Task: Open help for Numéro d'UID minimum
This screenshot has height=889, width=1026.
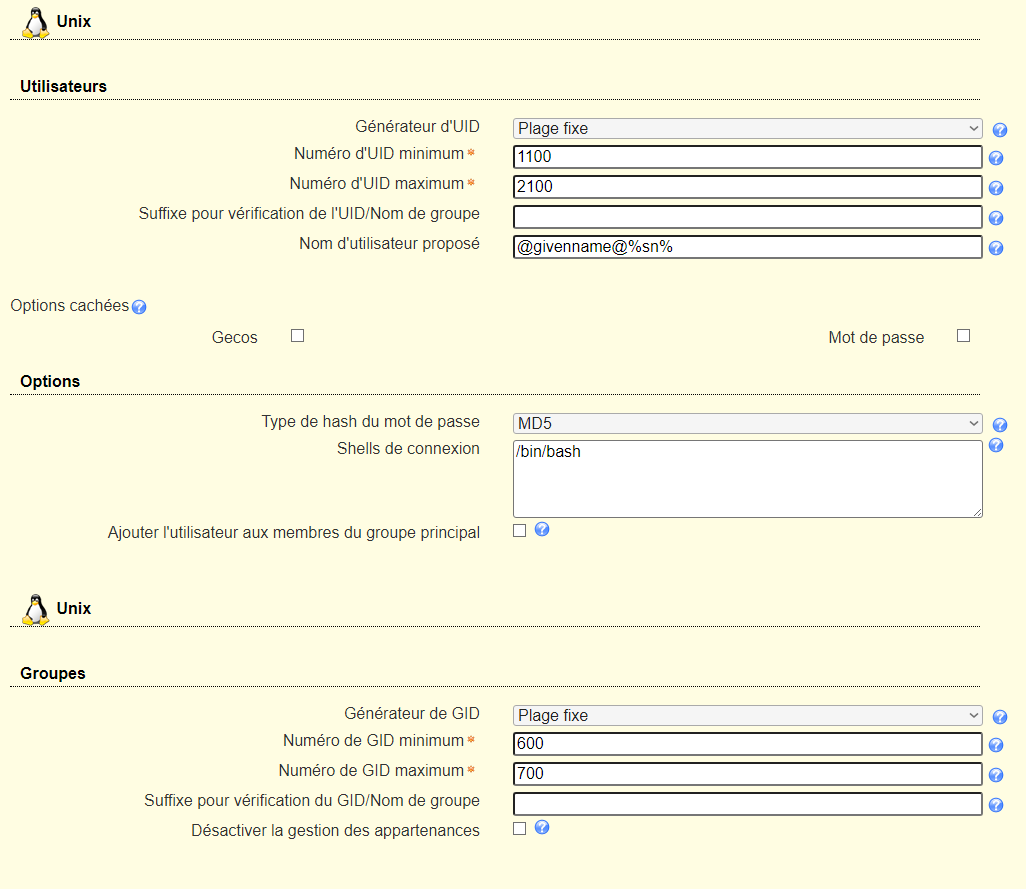Action: [996, 158]
